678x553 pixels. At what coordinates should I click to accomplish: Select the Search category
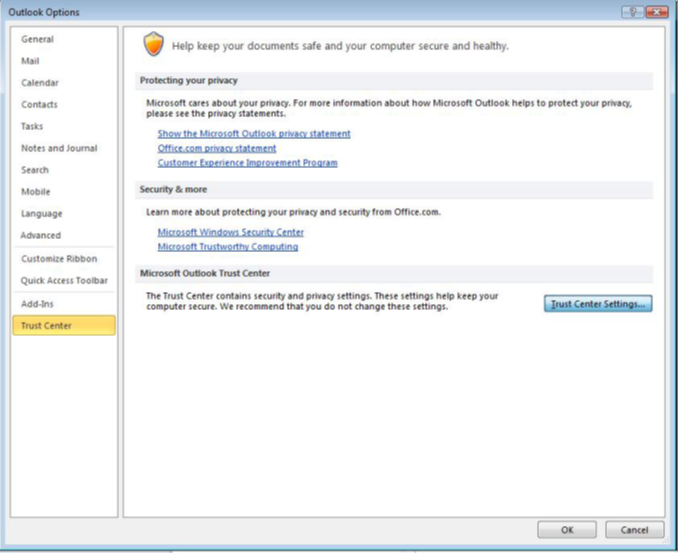(x=64, y=170)
